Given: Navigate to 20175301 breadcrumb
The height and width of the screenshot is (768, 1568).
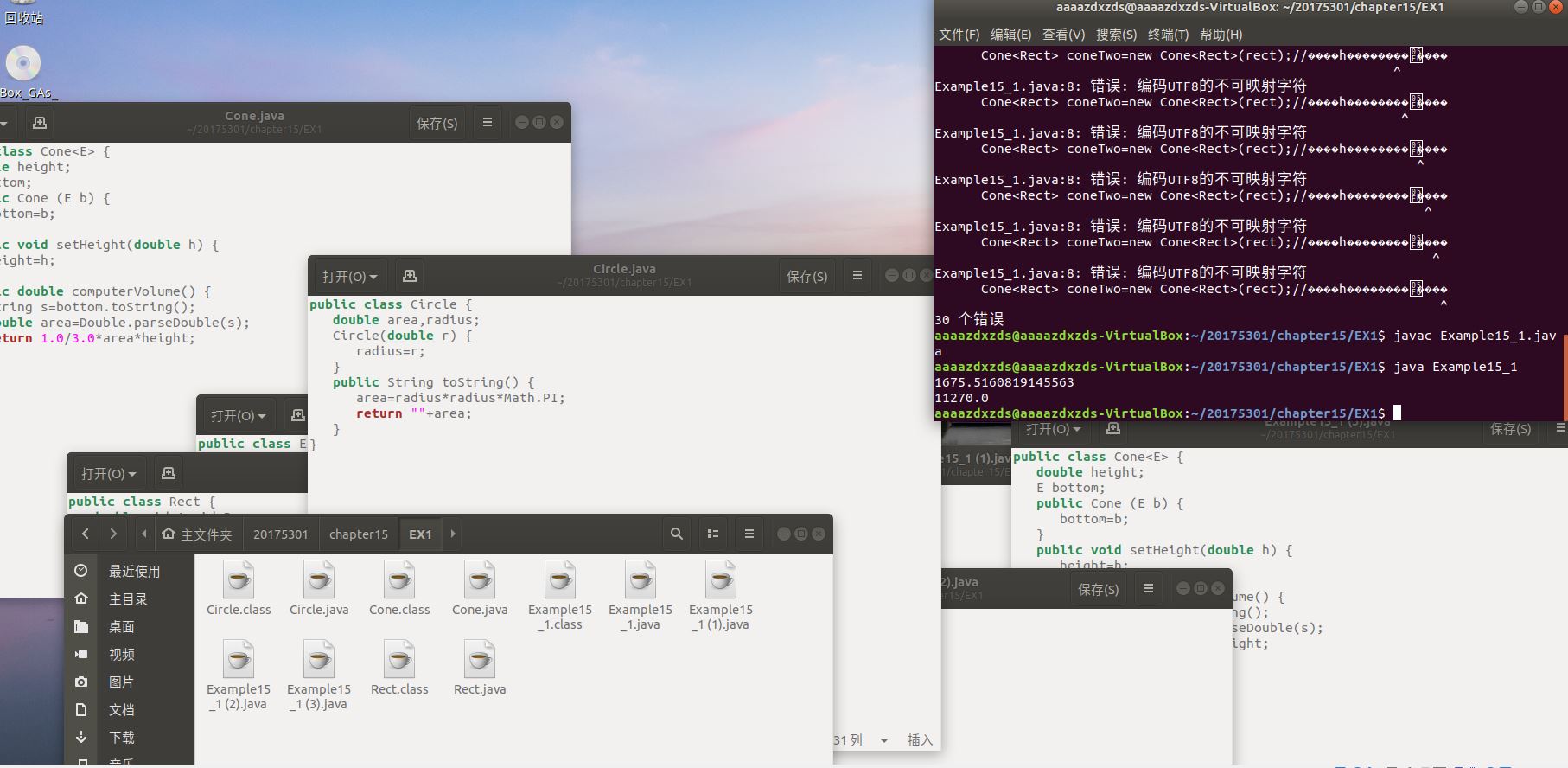Looking at the screenshot, I should click(x=280, y=534).
